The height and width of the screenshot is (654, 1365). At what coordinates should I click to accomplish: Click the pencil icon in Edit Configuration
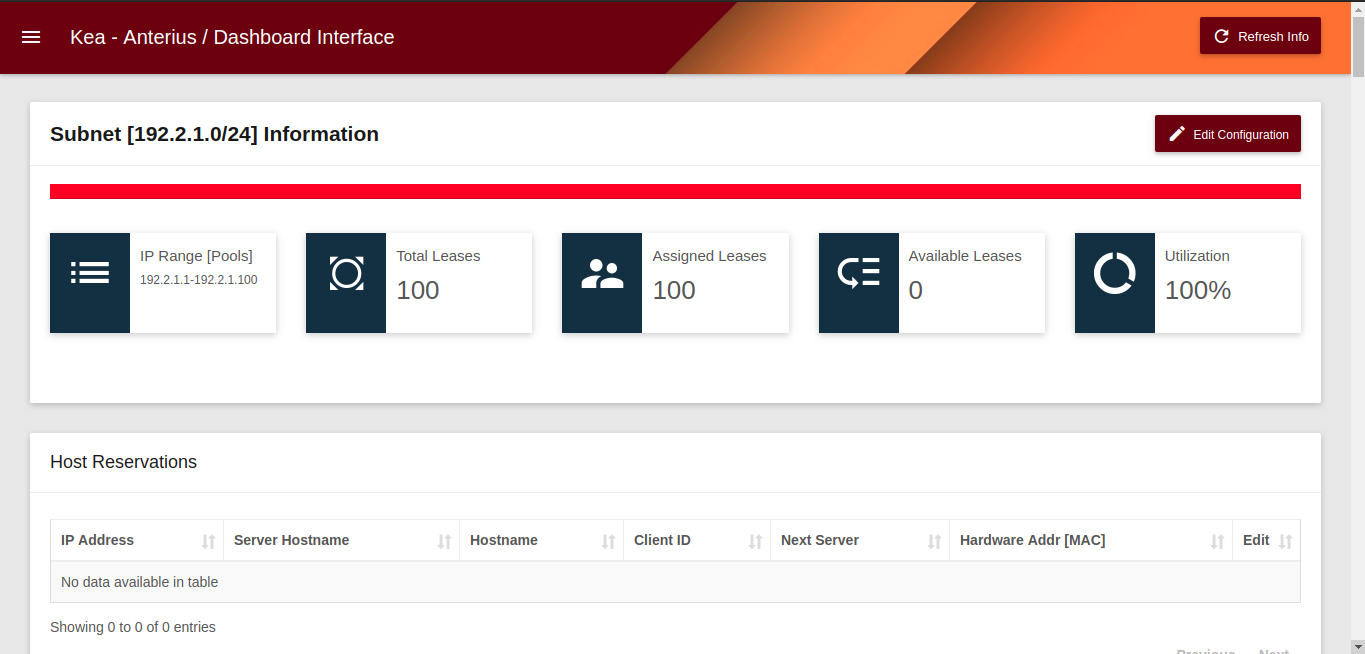(1177, 134)
